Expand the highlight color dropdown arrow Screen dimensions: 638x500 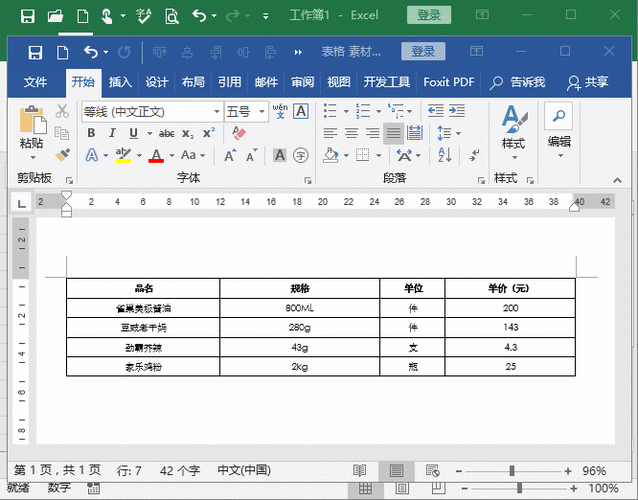139,155
